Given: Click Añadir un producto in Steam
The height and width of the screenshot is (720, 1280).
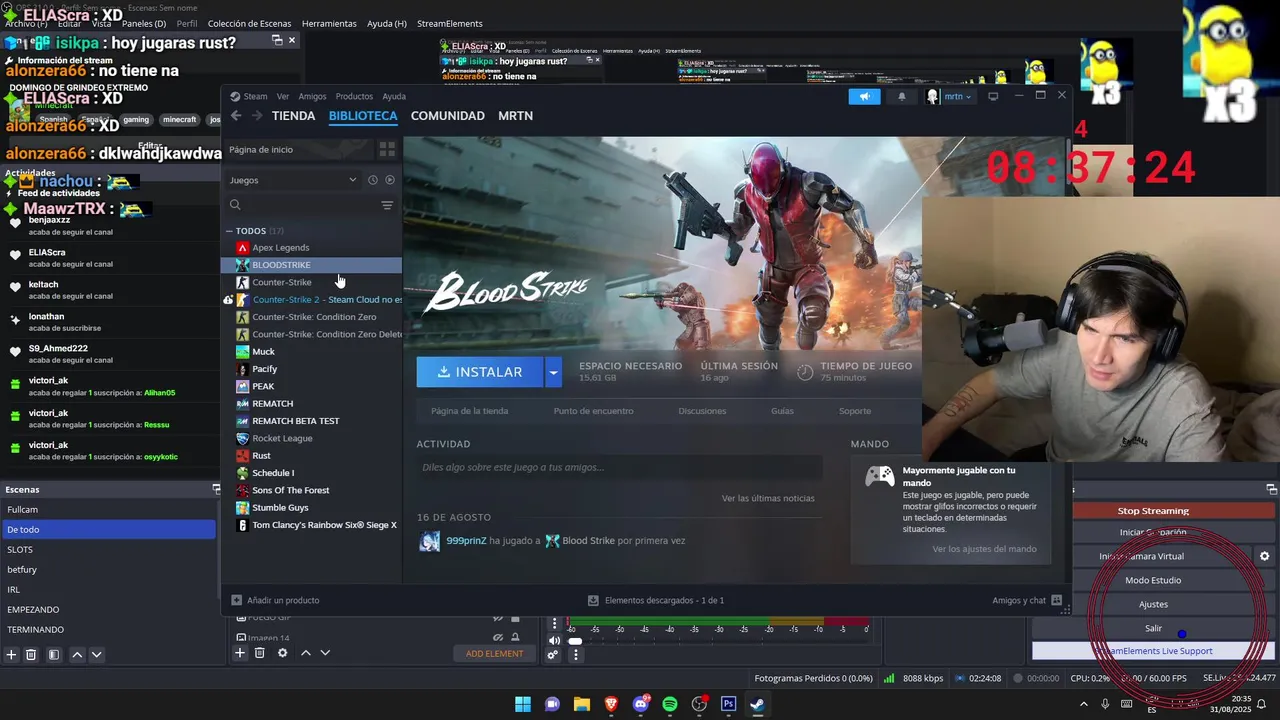Looking at the screenshot, I should [275, 600].
